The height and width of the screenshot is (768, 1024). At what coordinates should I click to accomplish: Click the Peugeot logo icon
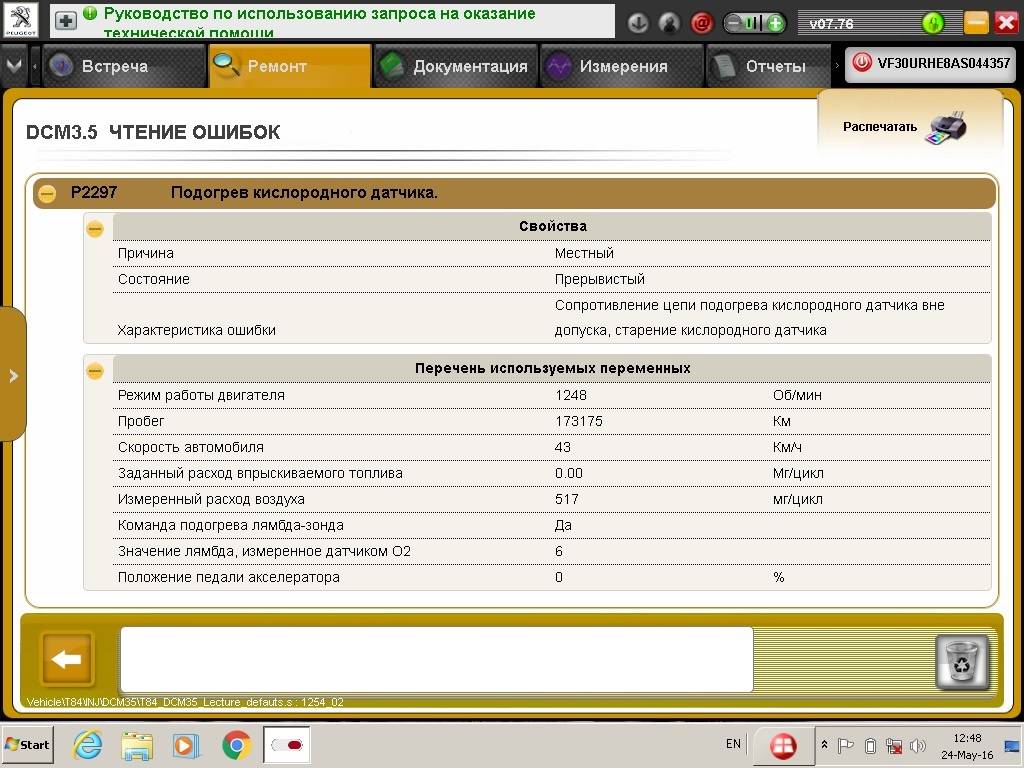click(21, 20)
